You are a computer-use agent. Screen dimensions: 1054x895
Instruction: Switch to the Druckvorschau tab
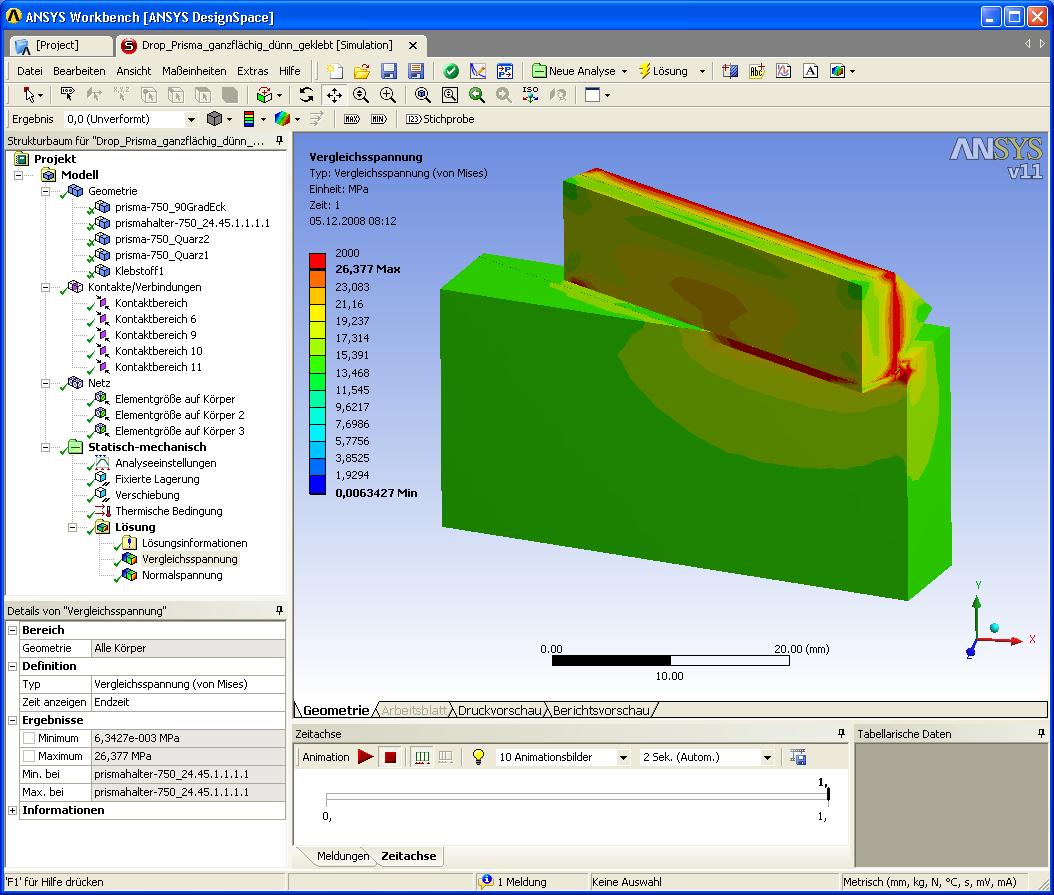click(x=499, y=710)
